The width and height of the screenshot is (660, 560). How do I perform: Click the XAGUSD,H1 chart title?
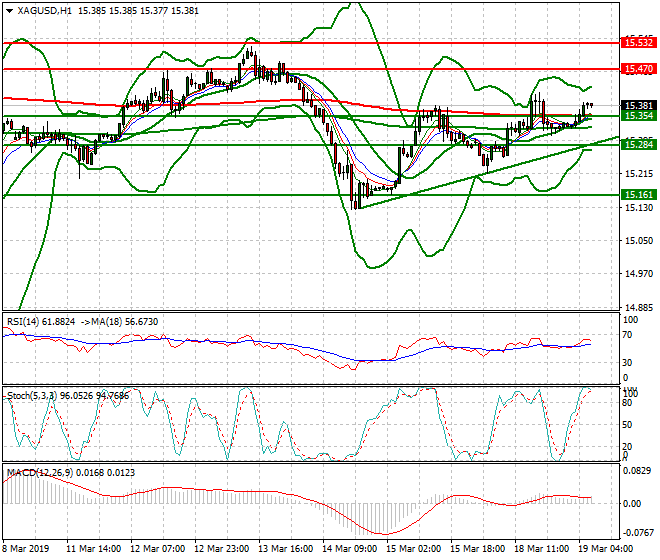point(44,10)
